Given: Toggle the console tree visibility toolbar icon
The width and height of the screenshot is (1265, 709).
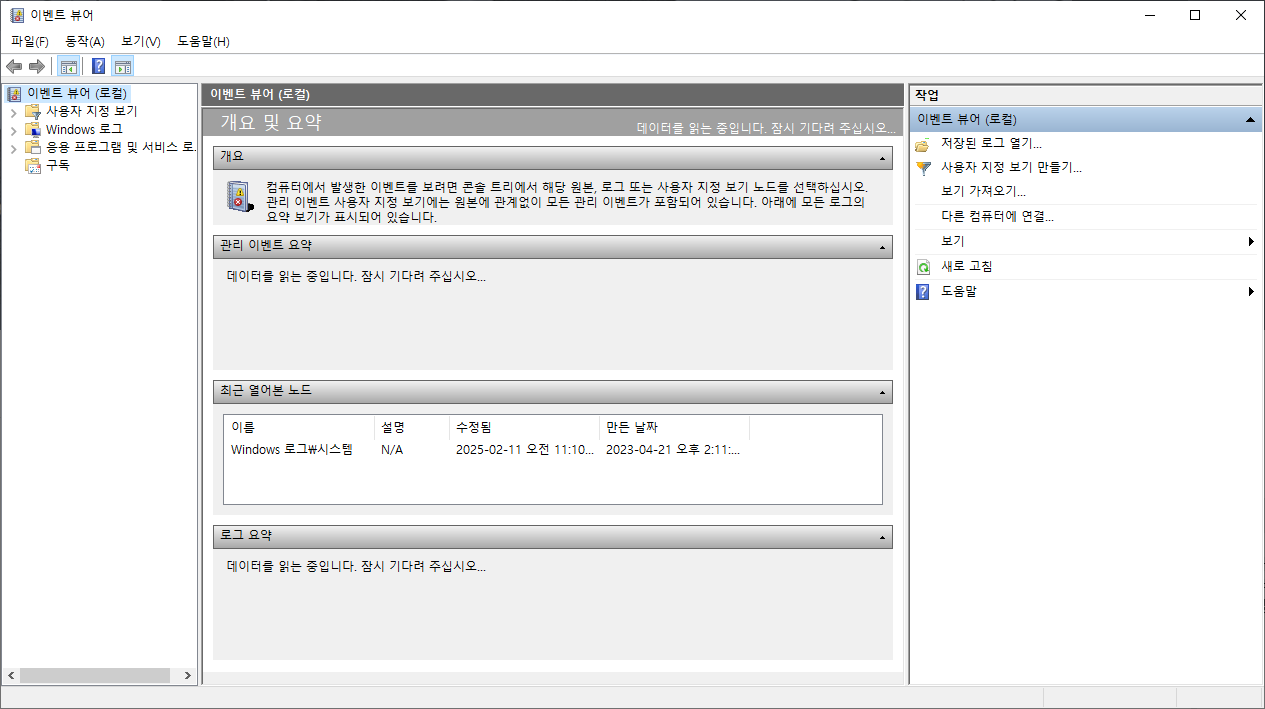Looking at the screenshot, I should point(68,65).
